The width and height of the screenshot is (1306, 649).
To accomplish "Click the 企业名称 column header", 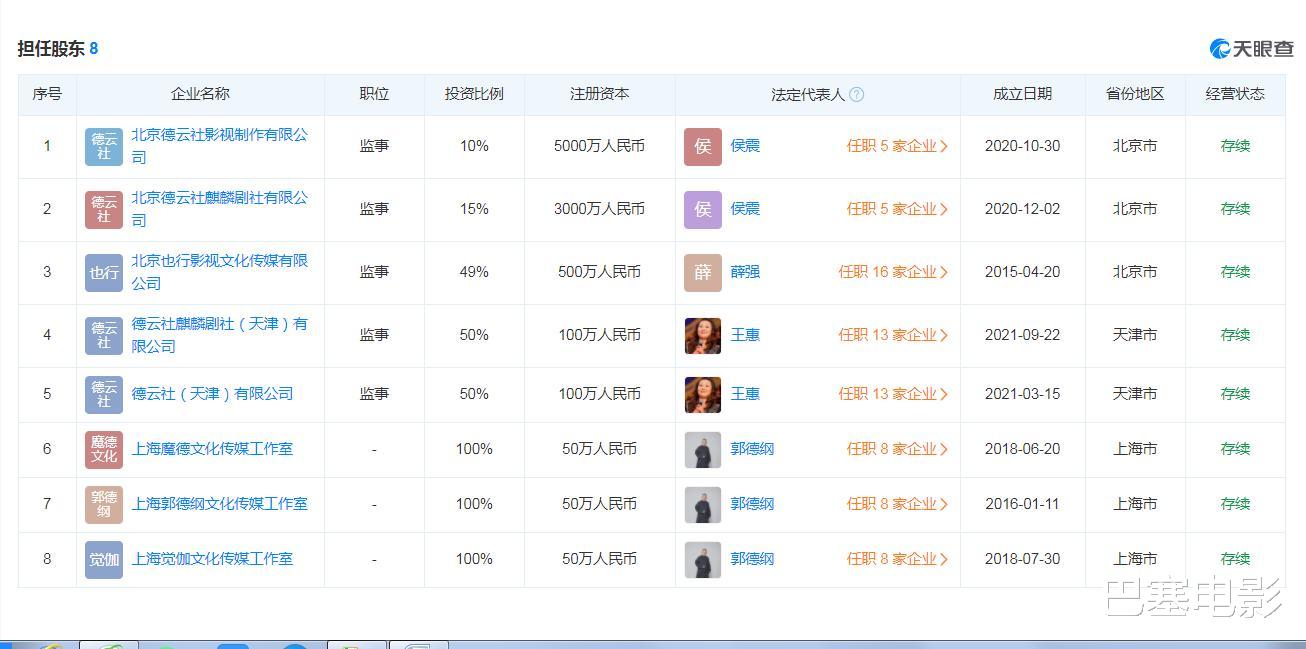I will point(200,94).
